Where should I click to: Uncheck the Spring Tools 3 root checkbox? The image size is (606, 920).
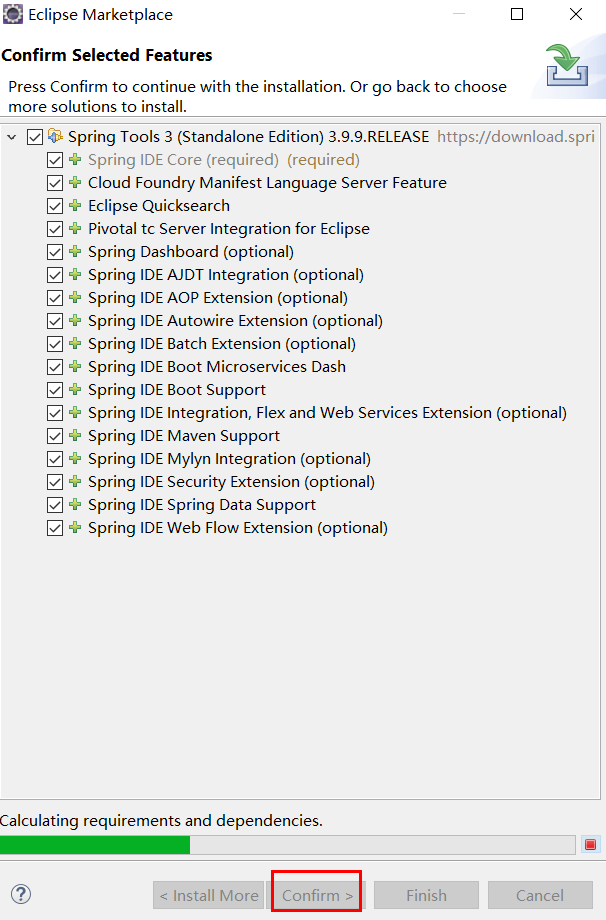click(35, 137)
